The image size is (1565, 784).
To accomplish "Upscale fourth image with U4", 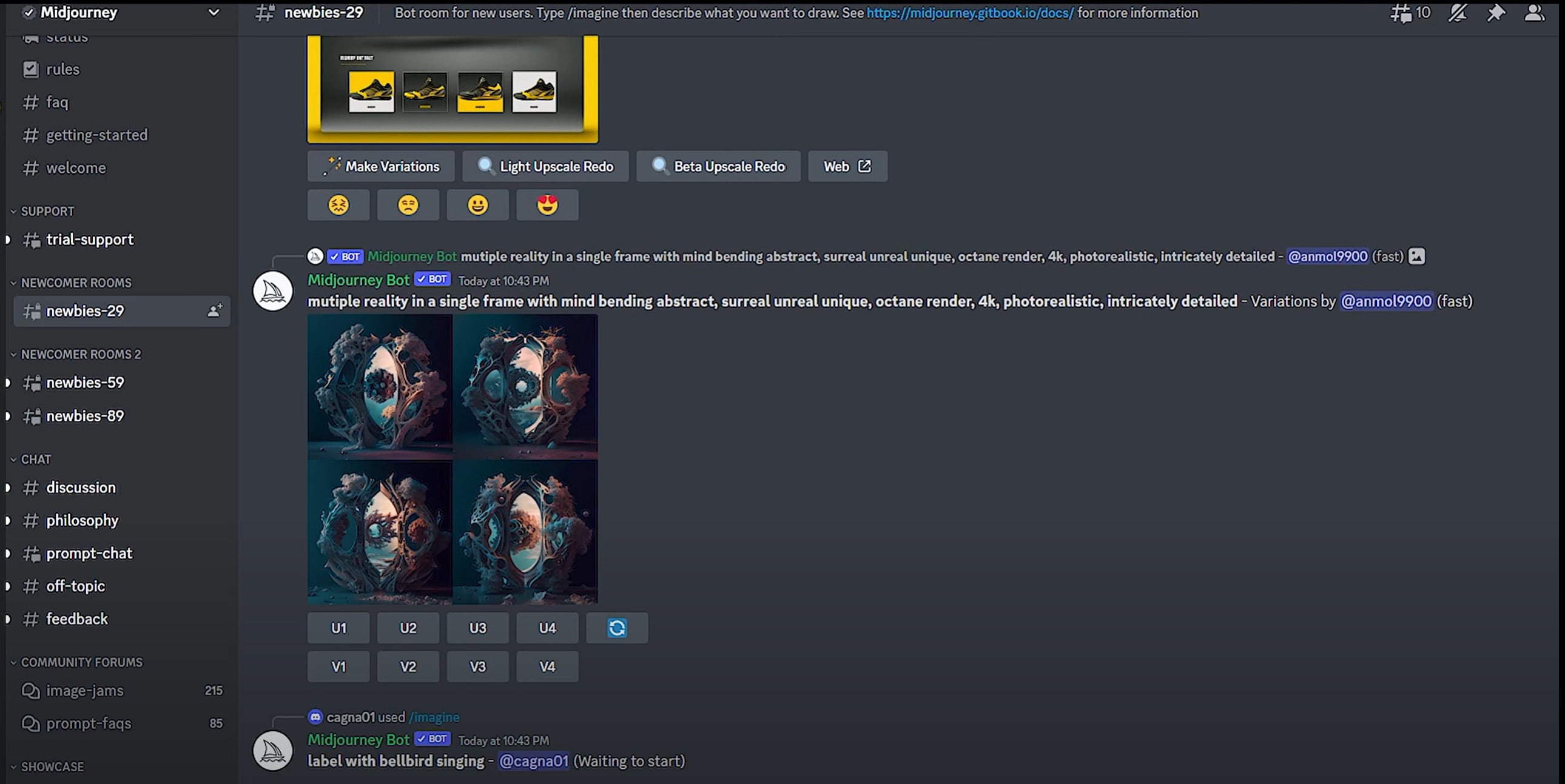I will point(547,628).
